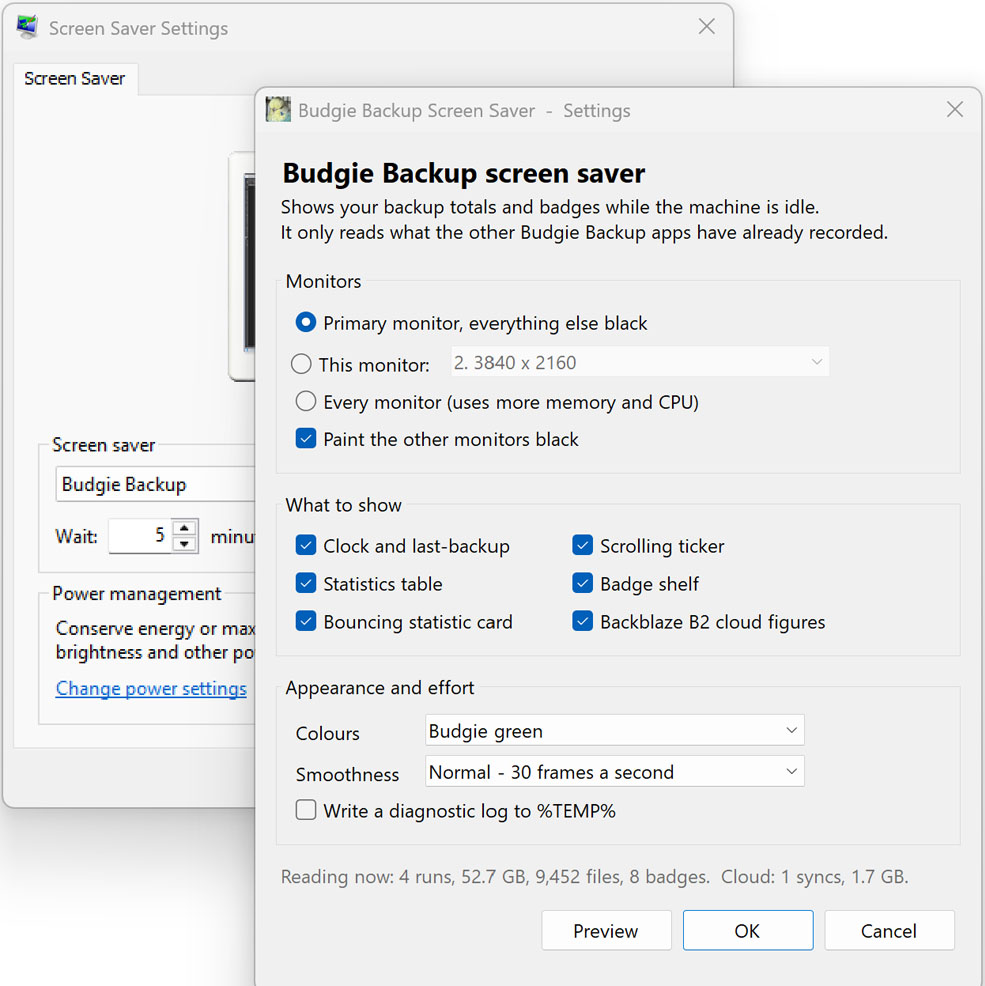985x986 pixels.
Task: Expand the Smoothness dropdown
Action: click(x=615, y=772)
